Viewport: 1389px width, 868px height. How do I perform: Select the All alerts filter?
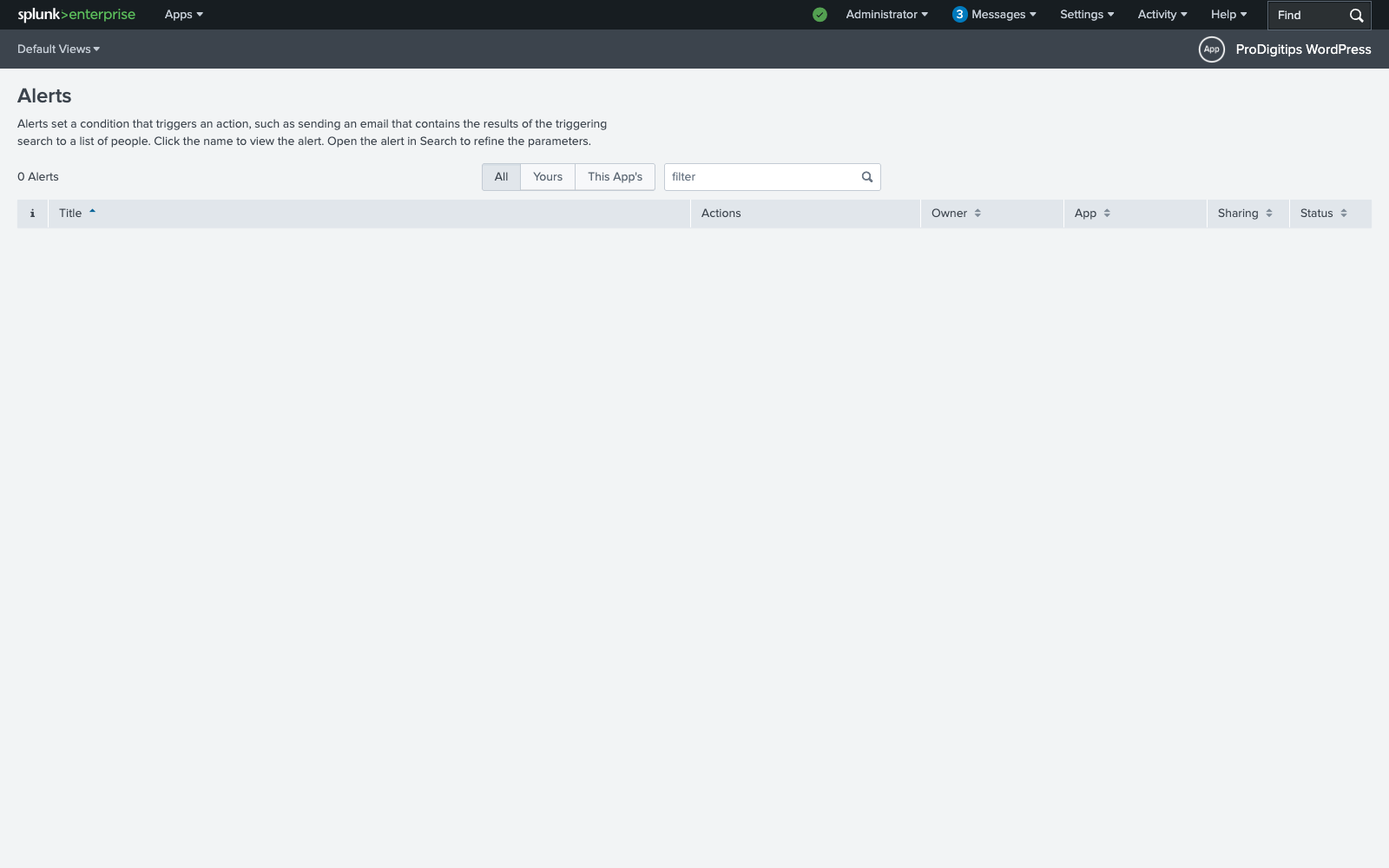point(502,177)
